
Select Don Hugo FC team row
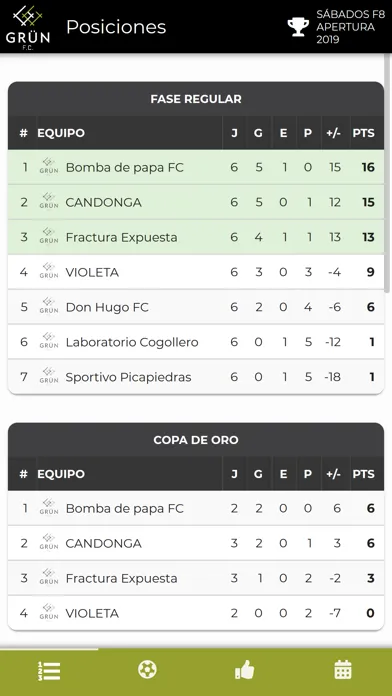(x=196, y=307)
